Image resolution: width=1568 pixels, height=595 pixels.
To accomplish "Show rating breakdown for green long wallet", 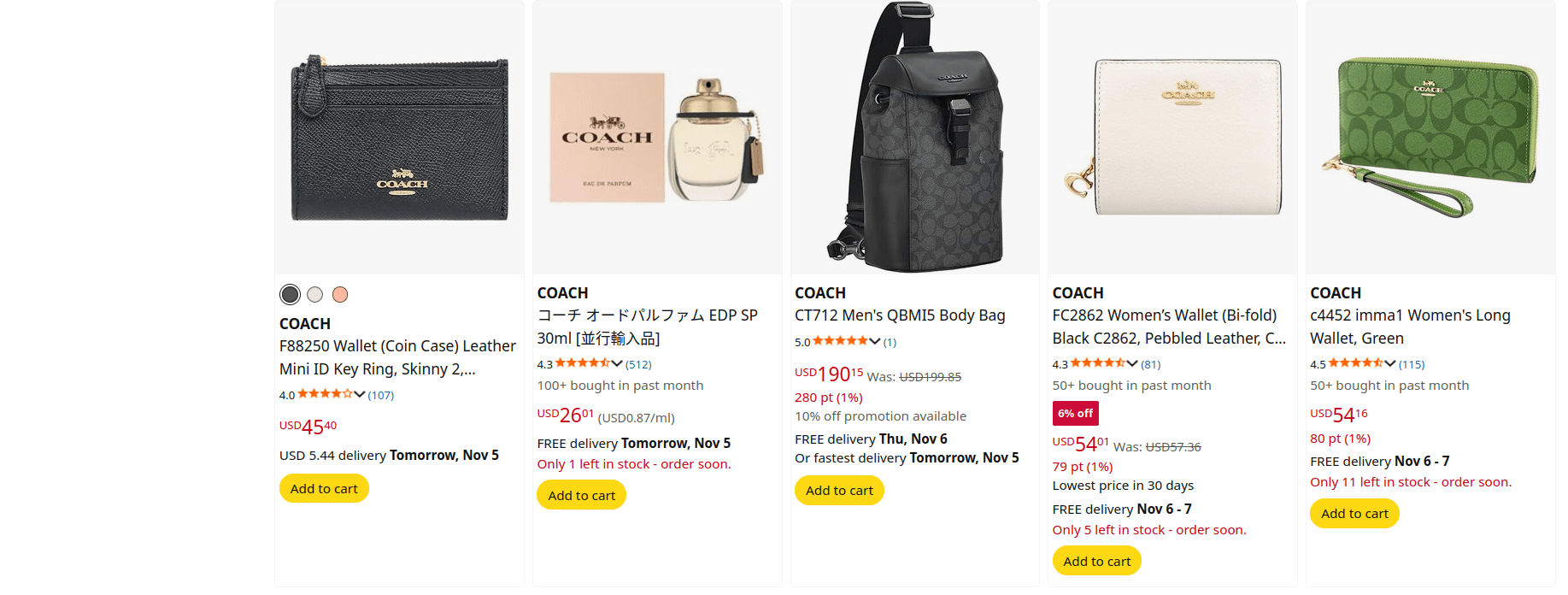I will 1390,363.
